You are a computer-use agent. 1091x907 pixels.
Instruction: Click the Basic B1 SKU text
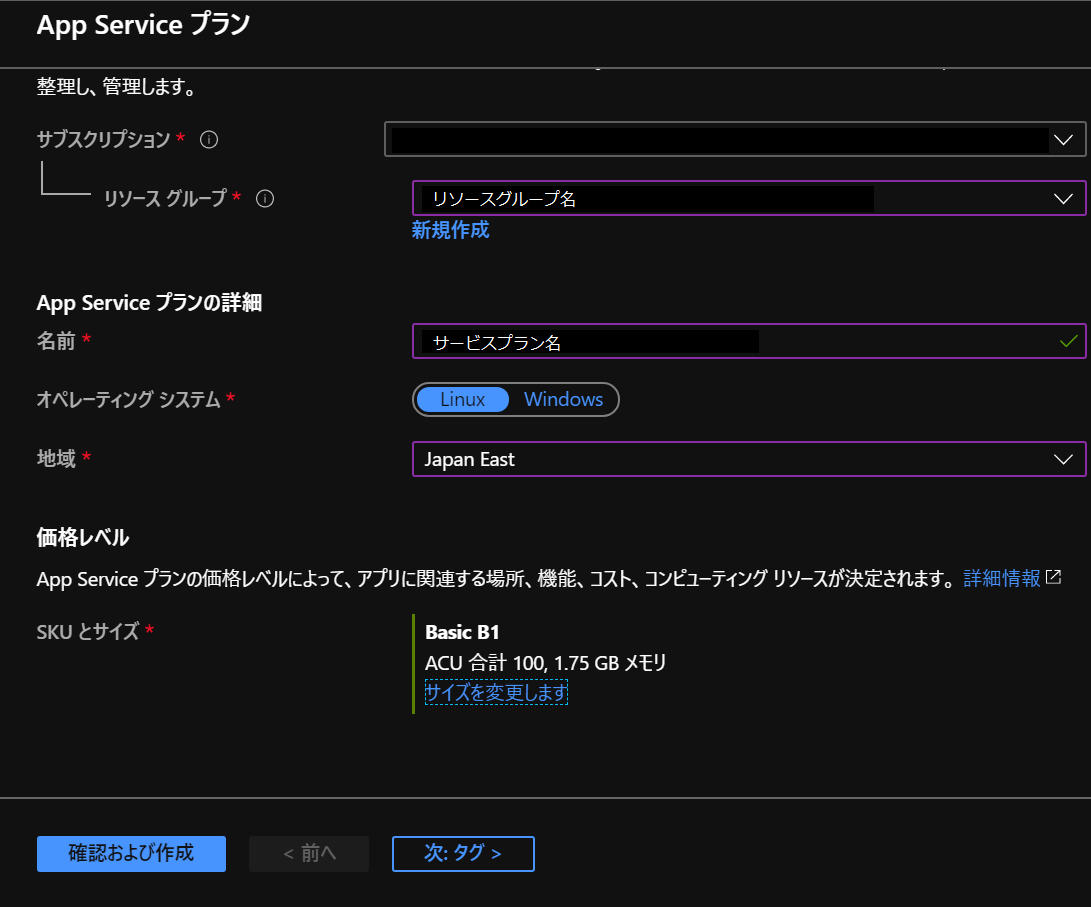click(x=462, y=632)
